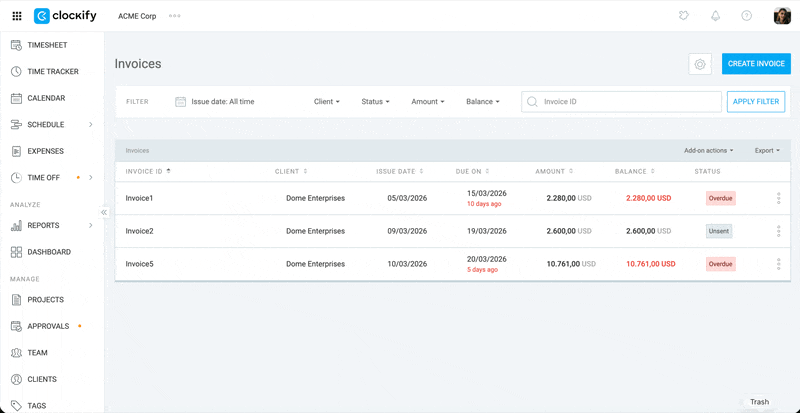Open invoice settings gear icon
This screenshot has height=413, width=800.
(700, 64)
